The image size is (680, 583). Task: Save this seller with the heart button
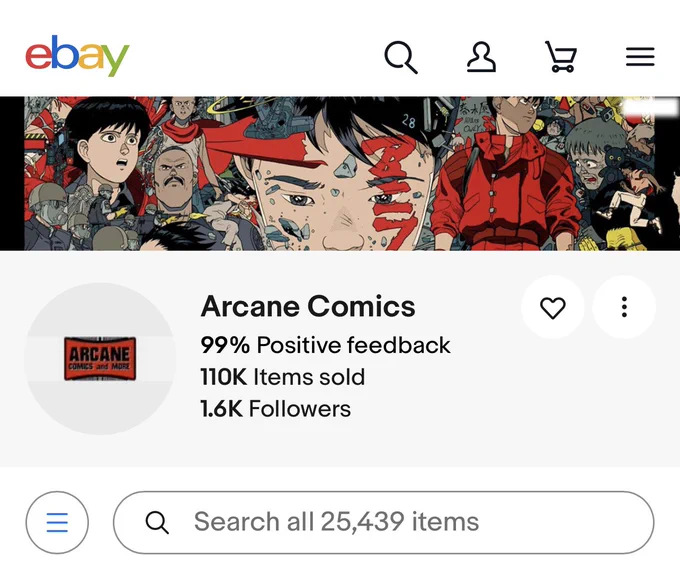pos(552,307)
